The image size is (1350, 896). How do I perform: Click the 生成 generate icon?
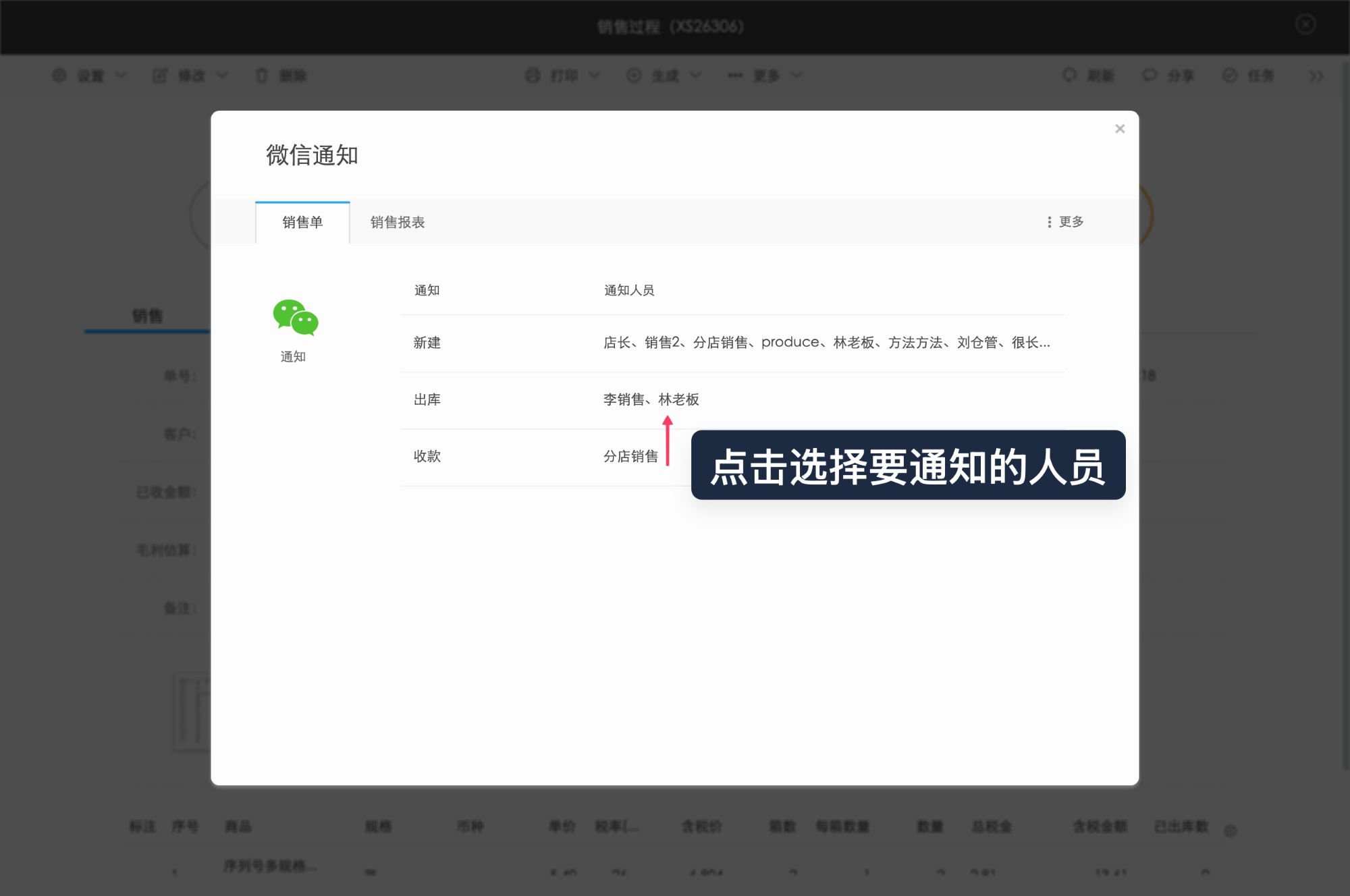coord(633,76)
